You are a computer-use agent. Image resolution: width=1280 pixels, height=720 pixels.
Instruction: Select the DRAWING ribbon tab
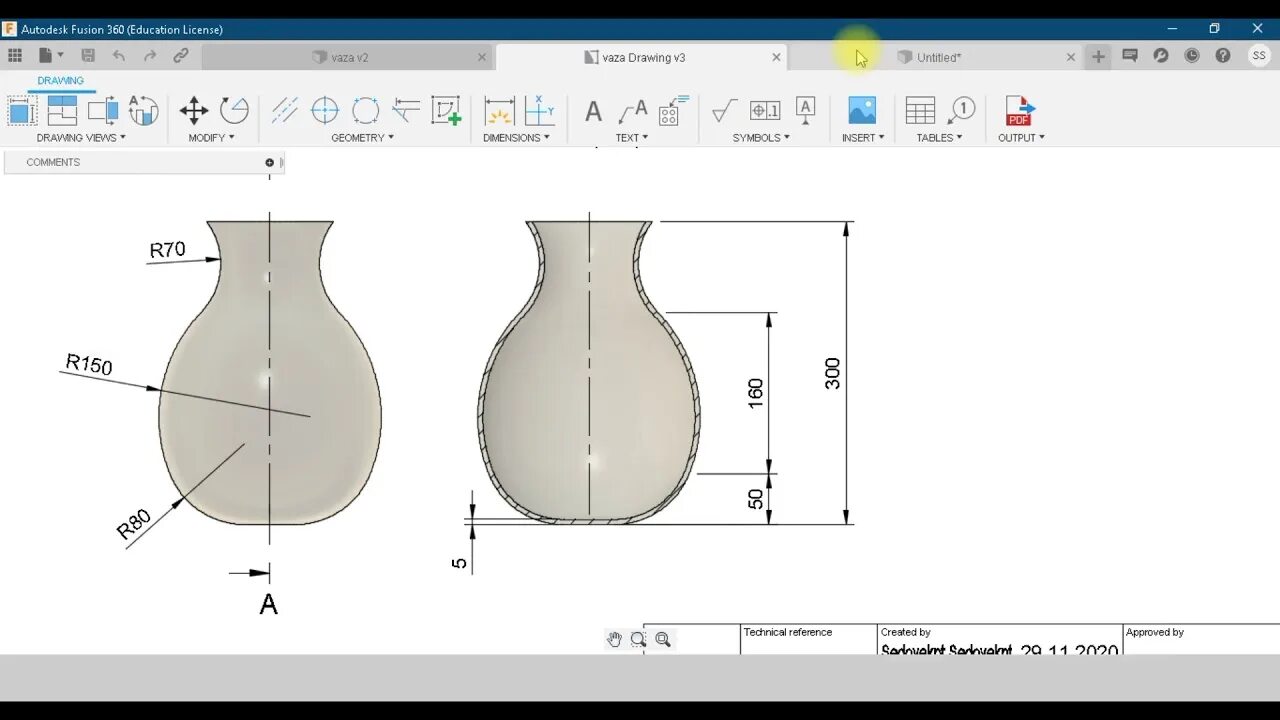[x=61, y=81]
